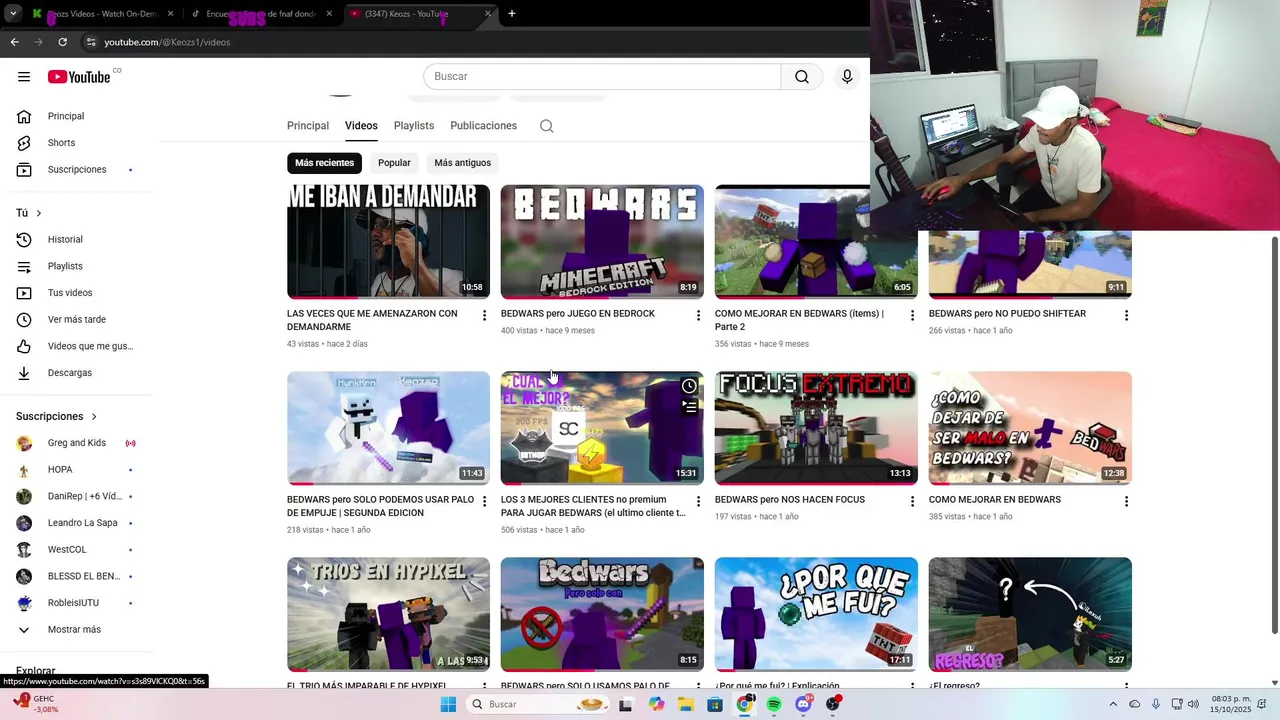Expand Mostrar más subscriptions list

76,630
